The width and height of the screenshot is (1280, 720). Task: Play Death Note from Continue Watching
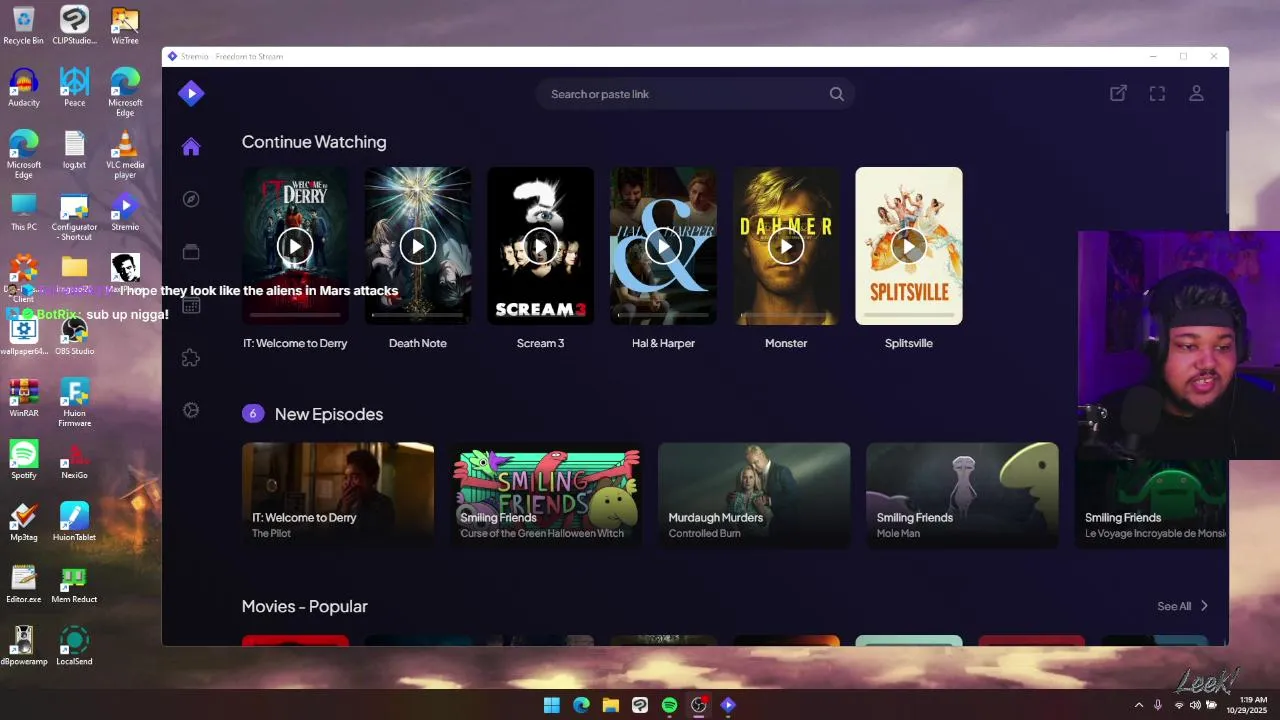tap(418, 246)
